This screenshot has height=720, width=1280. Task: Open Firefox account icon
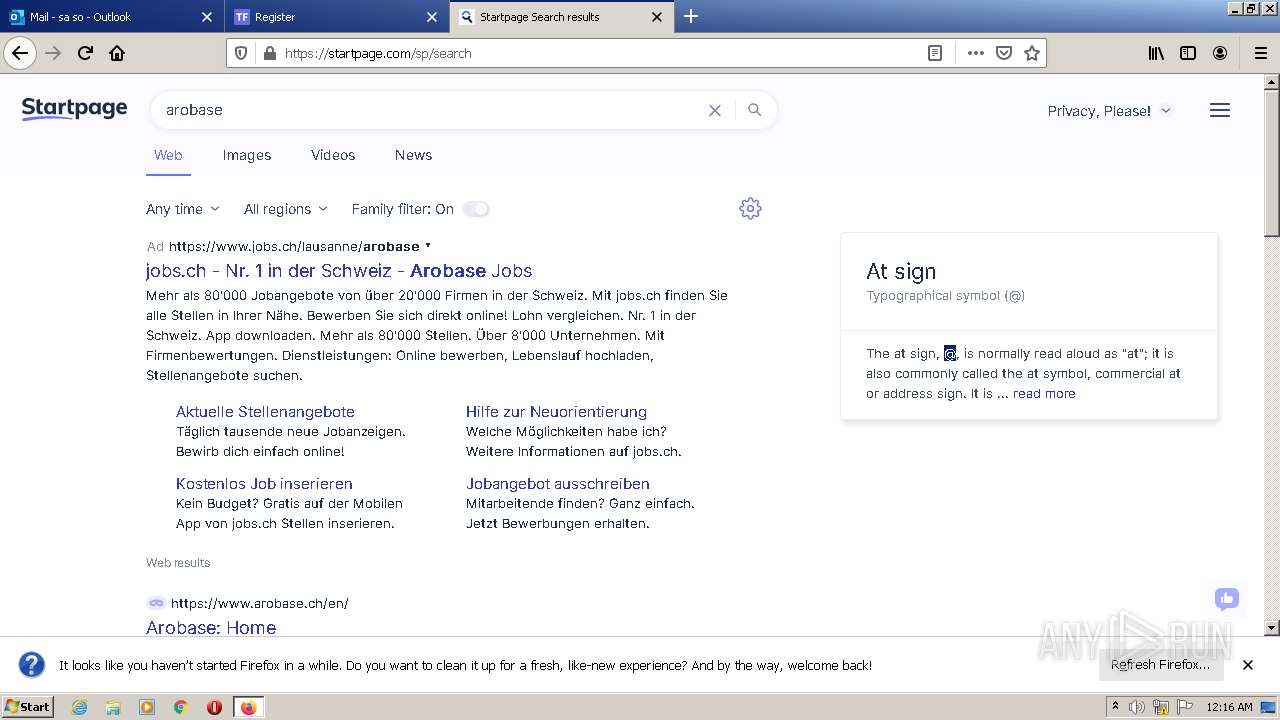(x=1220, y=53)
